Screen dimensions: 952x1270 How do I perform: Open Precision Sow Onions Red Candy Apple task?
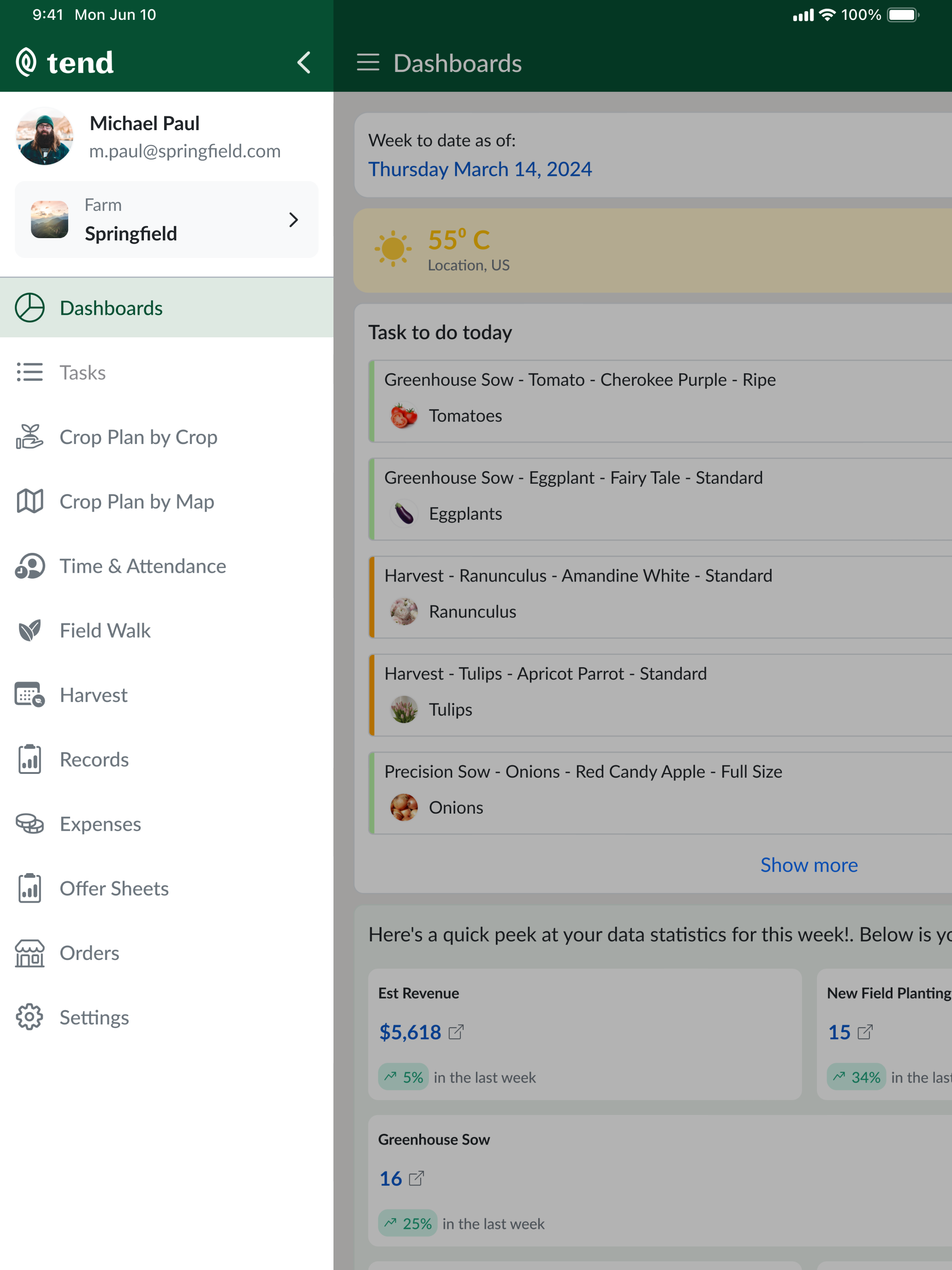[x=660, y=793]
